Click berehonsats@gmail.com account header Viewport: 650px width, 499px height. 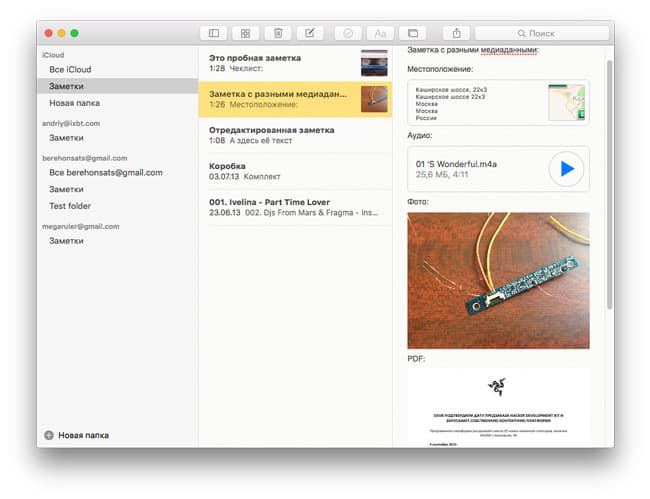[x=85, y=158]
